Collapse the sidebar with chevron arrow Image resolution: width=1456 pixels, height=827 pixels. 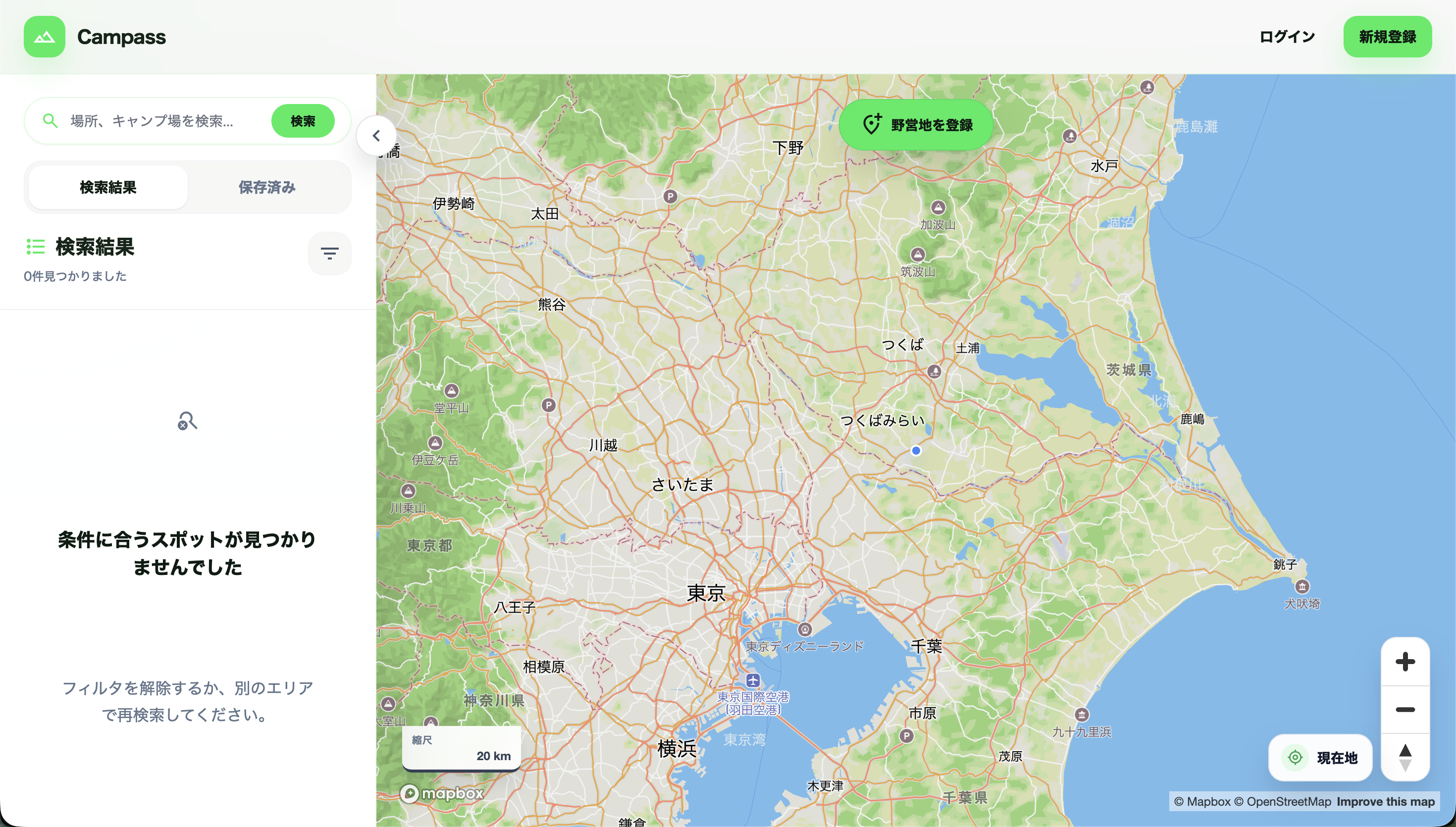pos(376,136)
